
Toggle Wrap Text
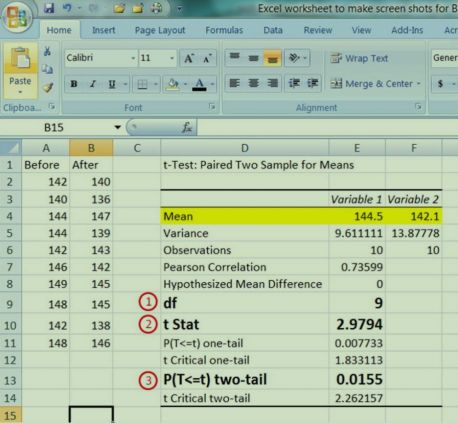359,58
